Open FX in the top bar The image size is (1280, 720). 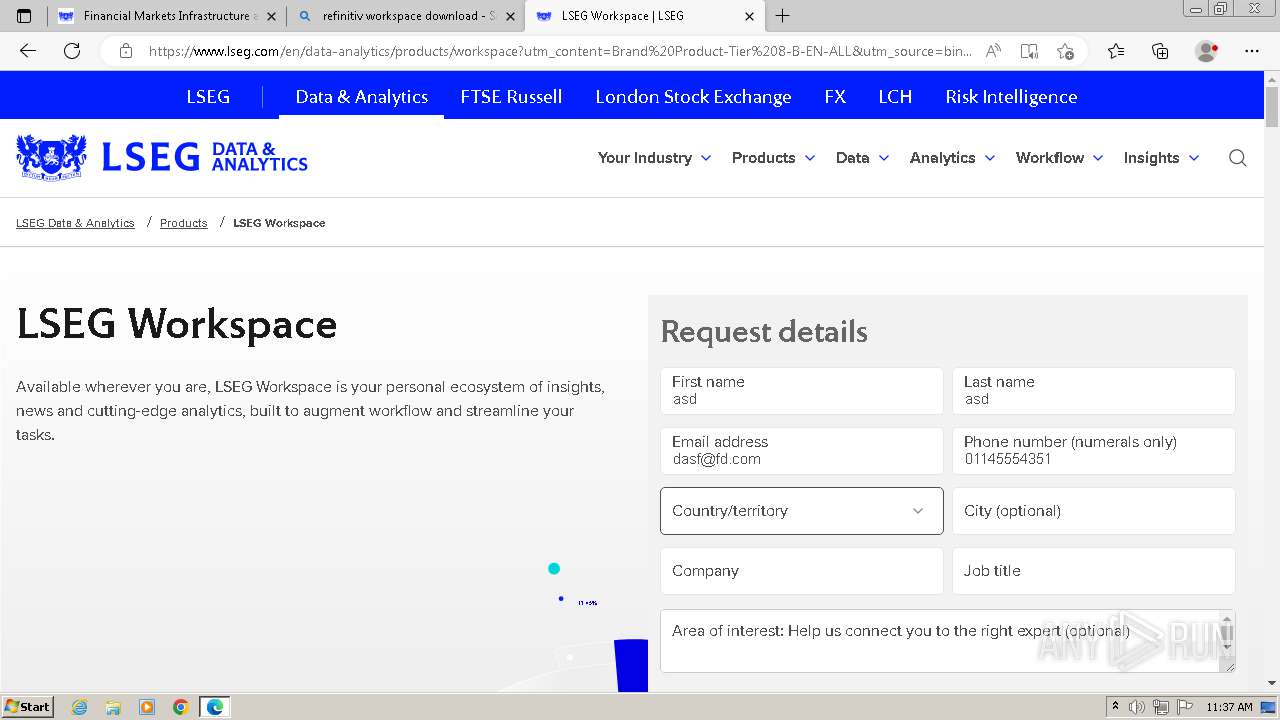pyautogui.click(x=835, y=97)
